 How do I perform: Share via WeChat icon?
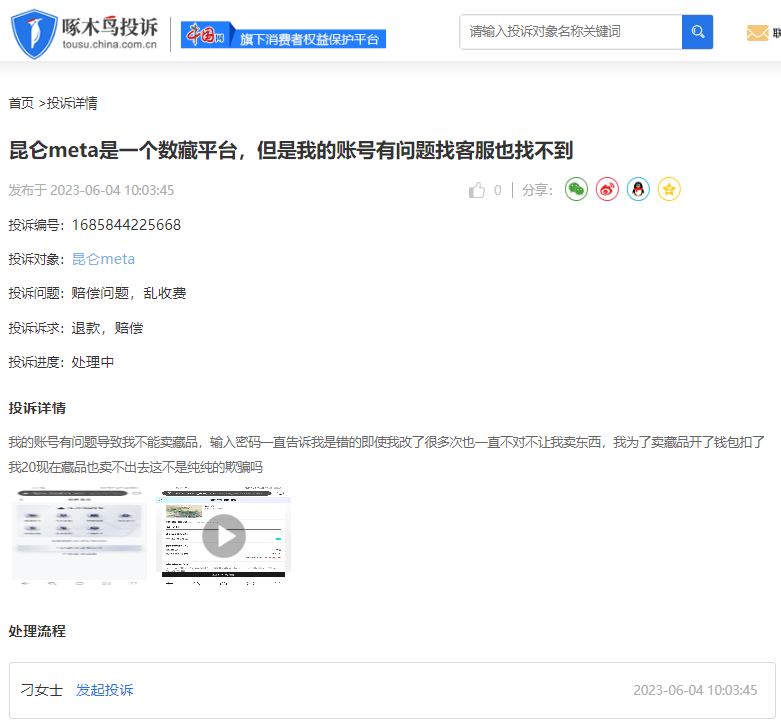tap(576, 189)
